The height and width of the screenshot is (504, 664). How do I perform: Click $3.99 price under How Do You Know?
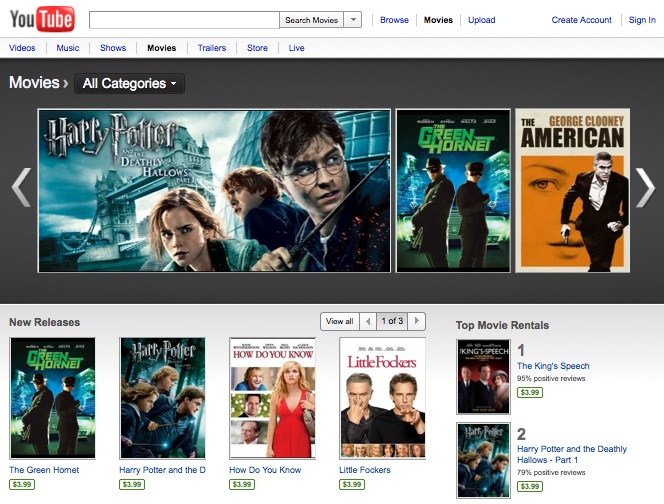pos(241,485)
